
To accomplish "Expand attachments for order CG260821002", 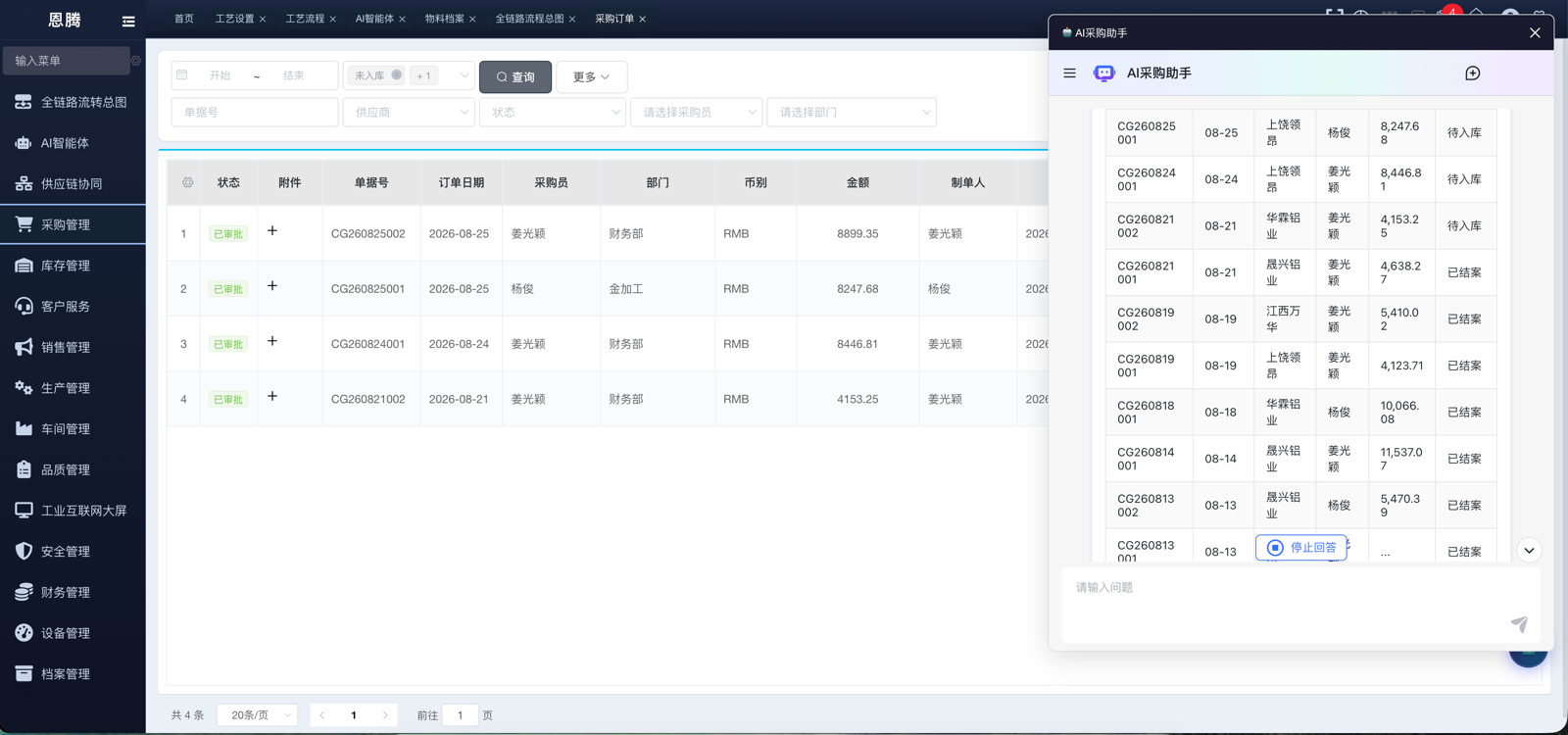I will [x=272, y=397].
